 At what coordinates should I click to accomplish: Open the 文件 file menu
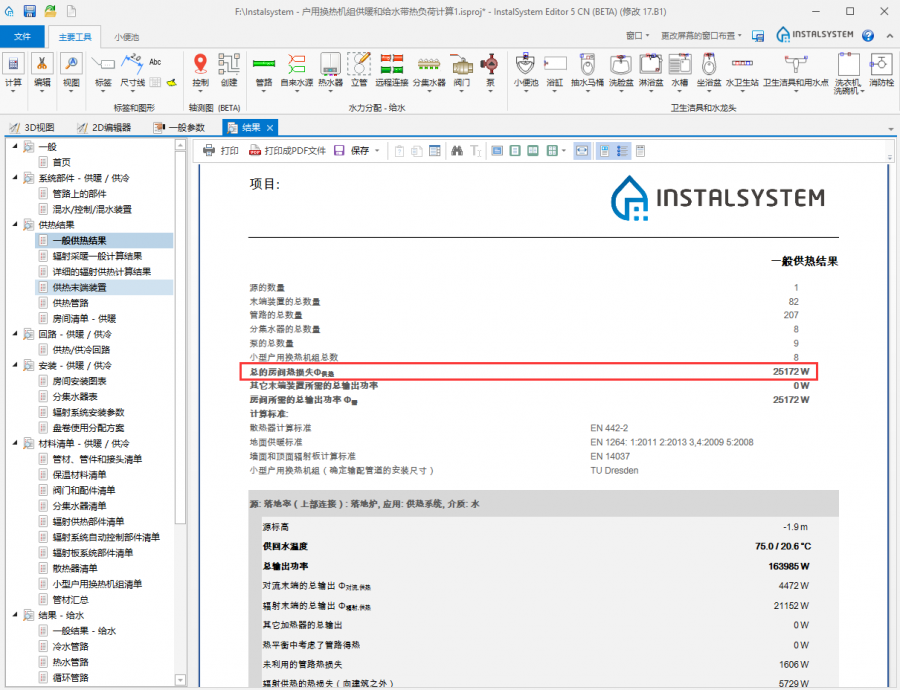click(22, 36)
